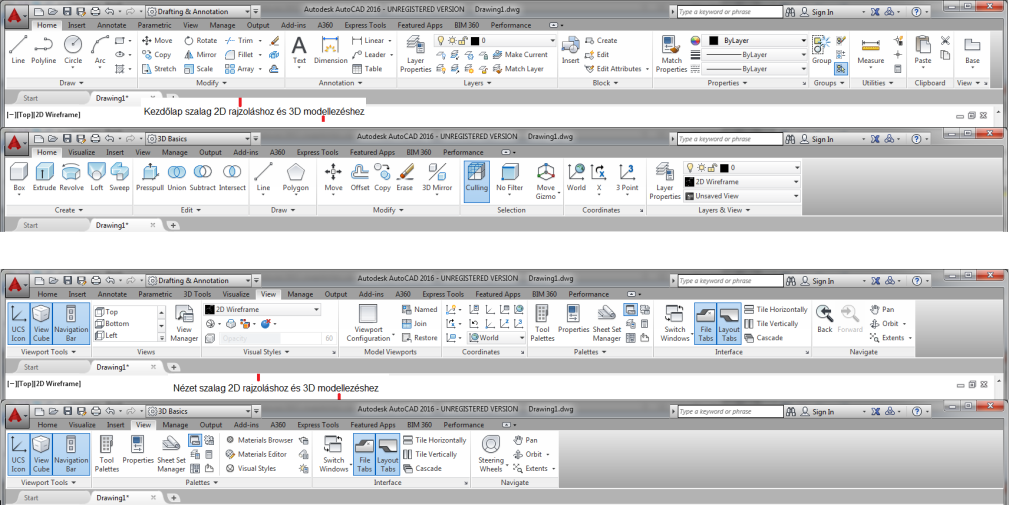Click the 3D Mirror tool
Screen dimensions: 1009x505
tap(437, 179)
